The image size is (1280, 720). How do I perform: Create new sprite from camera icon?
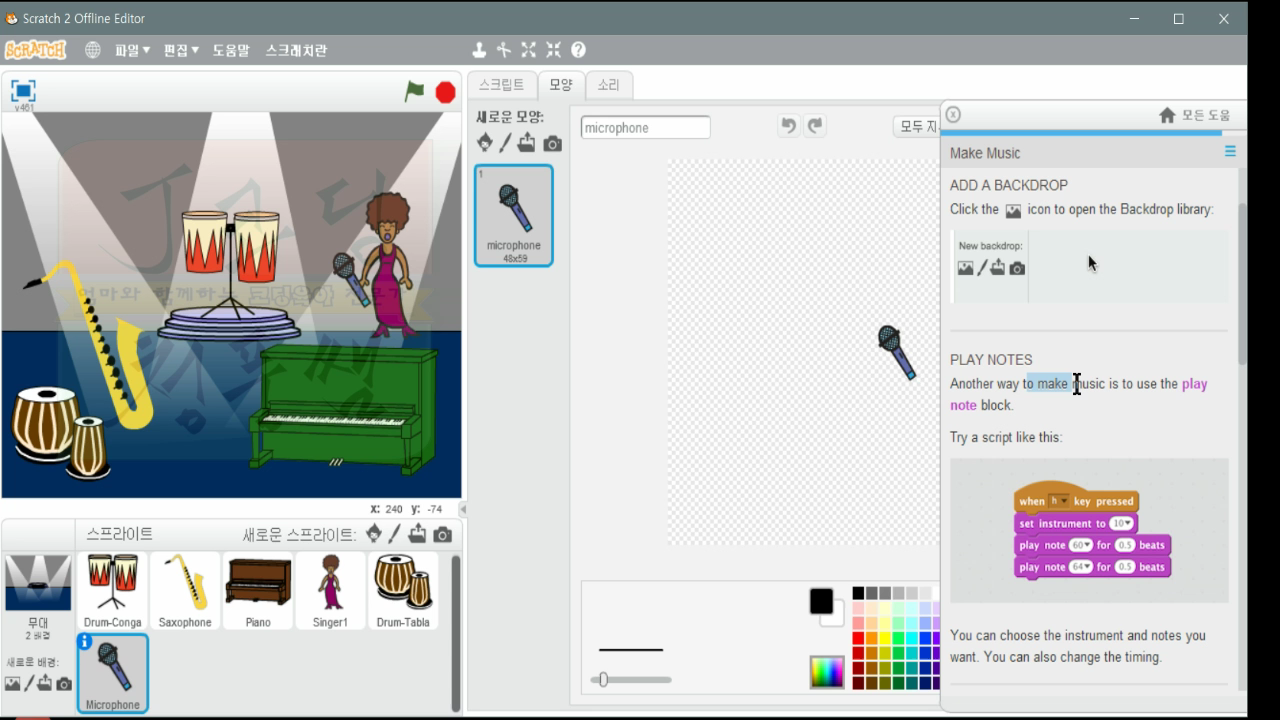(x=442, y=535)
